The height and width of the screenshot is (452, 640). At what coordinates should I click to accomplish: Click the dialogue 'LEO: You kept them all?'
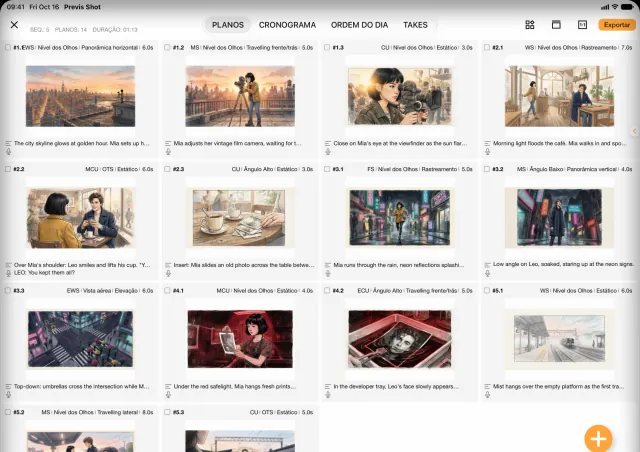pyautogui.click(x=44, y=273)
